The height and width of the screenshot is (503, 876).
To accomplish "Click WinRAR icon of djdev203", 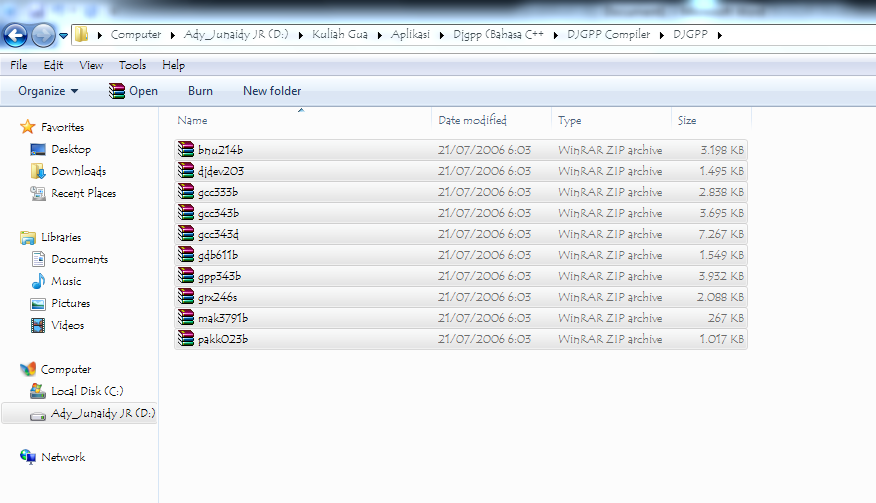I will [185, 170].
